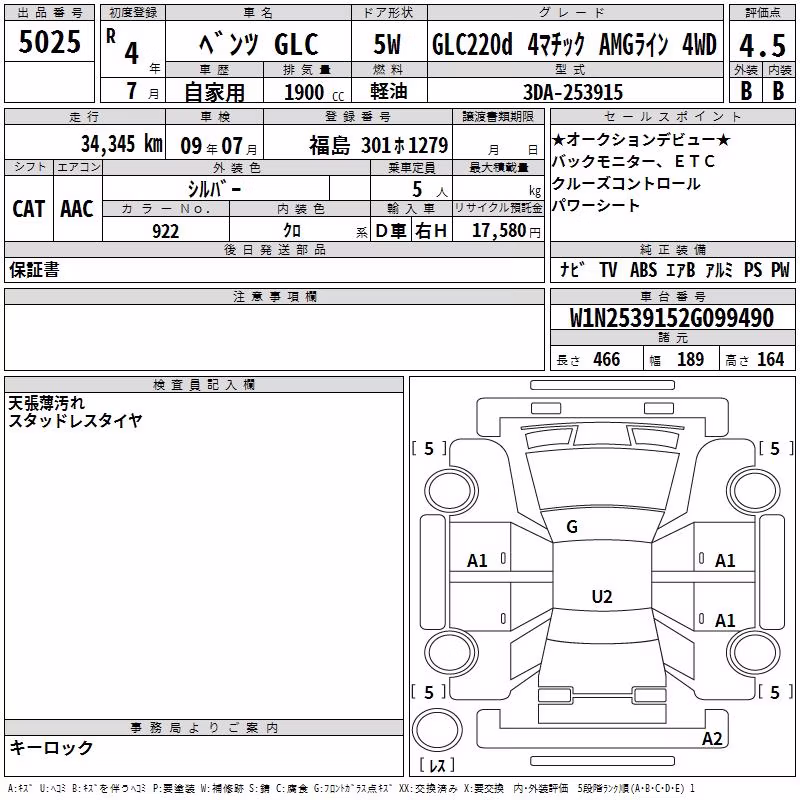Select the car name ベンツ GLC
This screenshot has width=800, height=800.
coord(259,44)
